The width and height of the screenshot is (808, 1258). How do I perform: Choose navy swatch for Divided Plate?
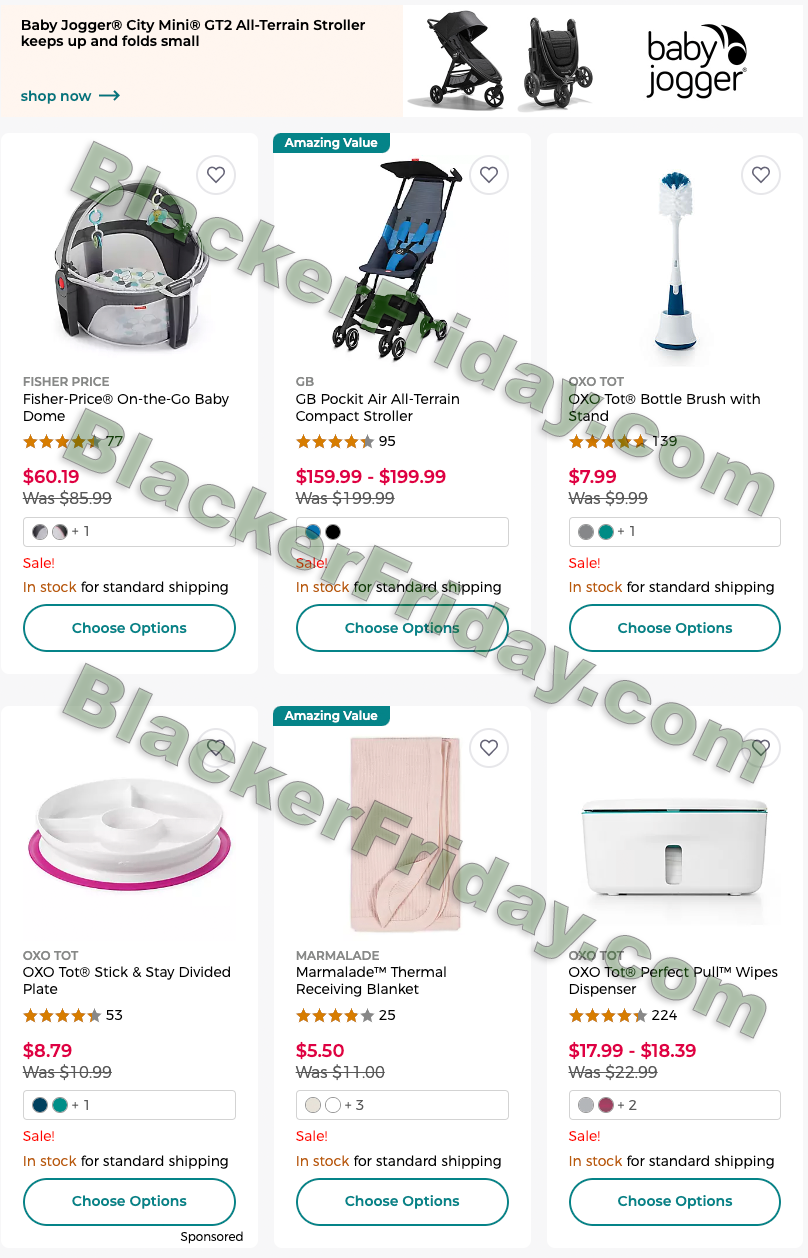(40, 1105)
